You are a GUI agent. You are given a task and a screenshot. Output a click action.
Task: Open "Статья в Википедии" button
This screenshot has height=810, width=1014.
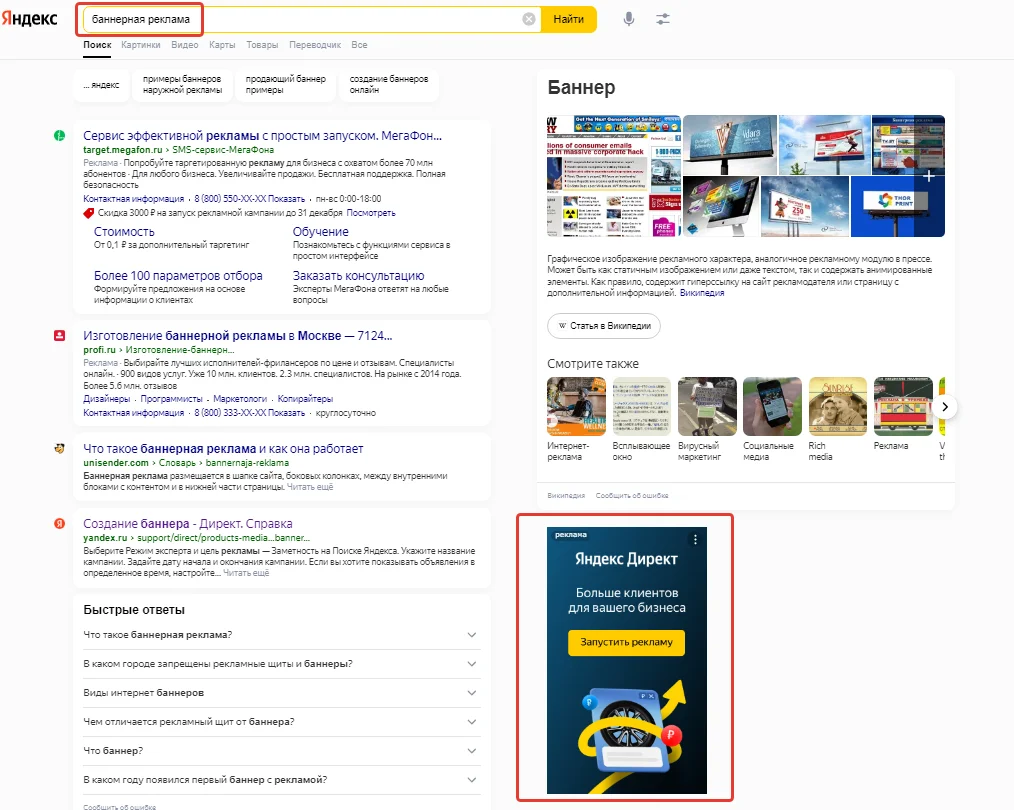click(604, 325)
